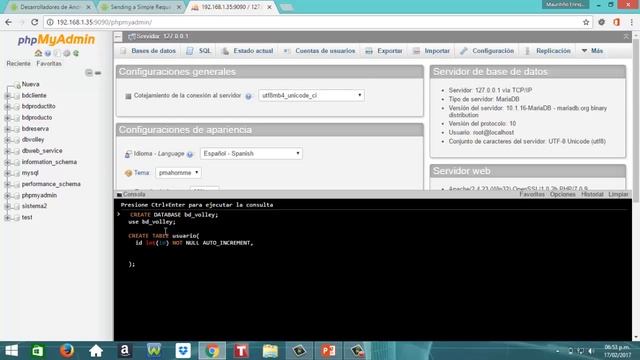Open the Store icon in the taskbar
640x360 pixels.
(x=38, y=351)
